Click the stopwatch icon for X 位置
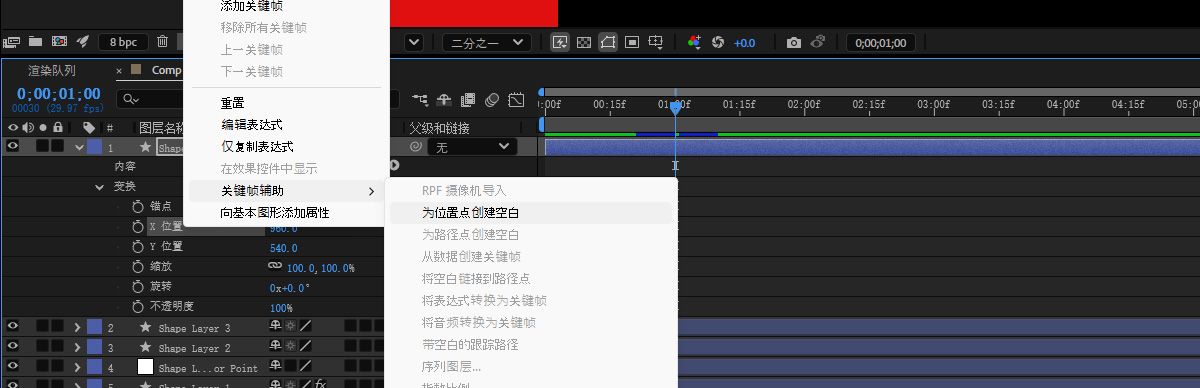The height and width of the screenshot is (388, 1200). [138, 227]
